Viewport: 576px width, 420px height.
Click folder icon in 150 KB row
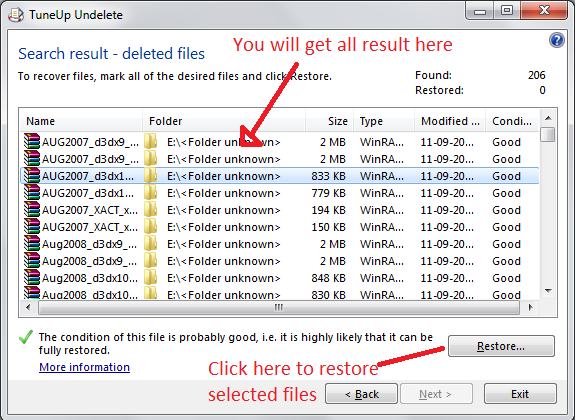pos(151,227)
